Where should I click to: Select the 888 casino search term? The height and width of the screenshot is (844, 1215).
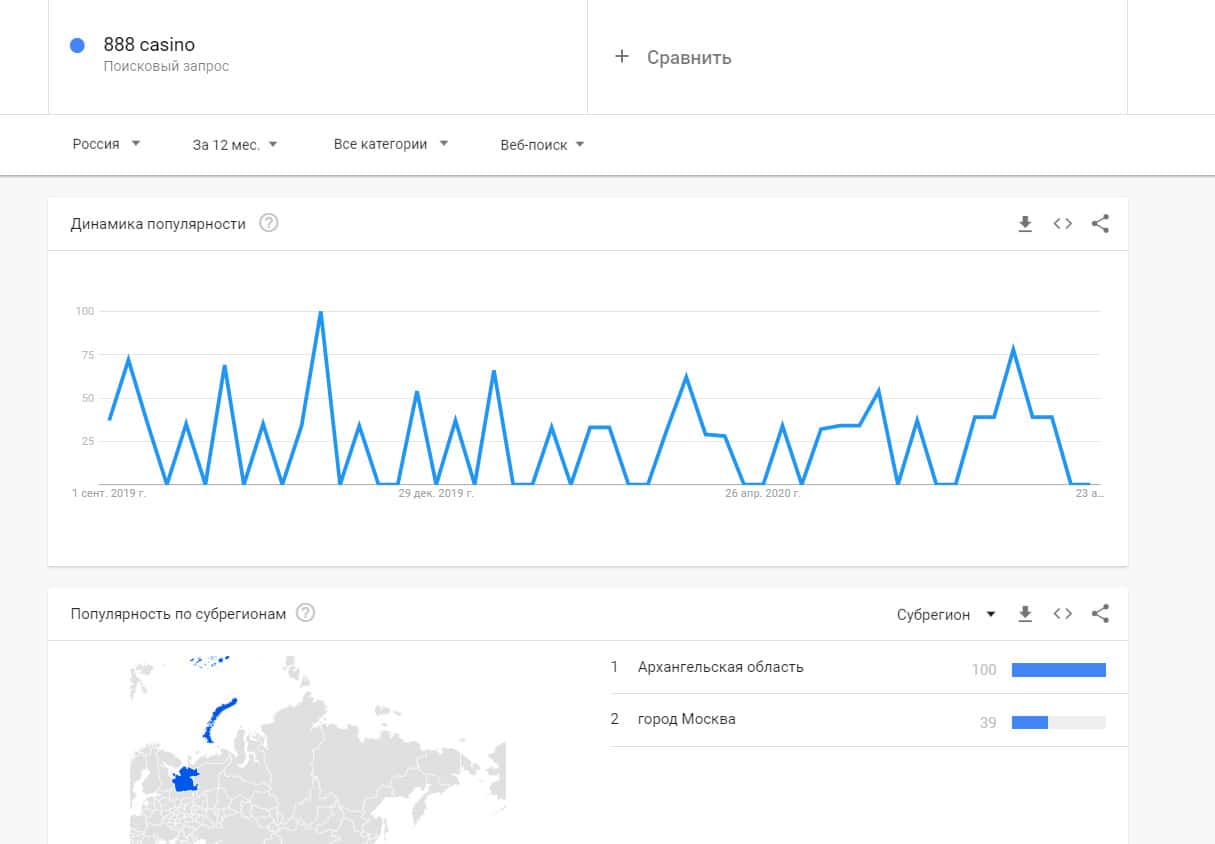pos(149,45)
